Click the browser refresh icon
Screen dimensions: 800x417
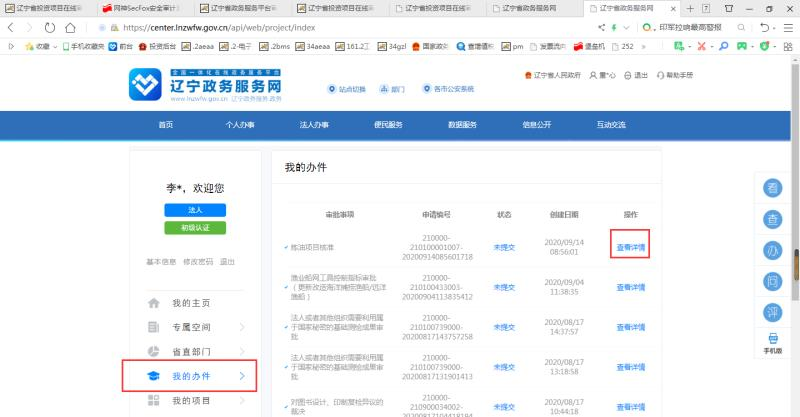[50, 27]
